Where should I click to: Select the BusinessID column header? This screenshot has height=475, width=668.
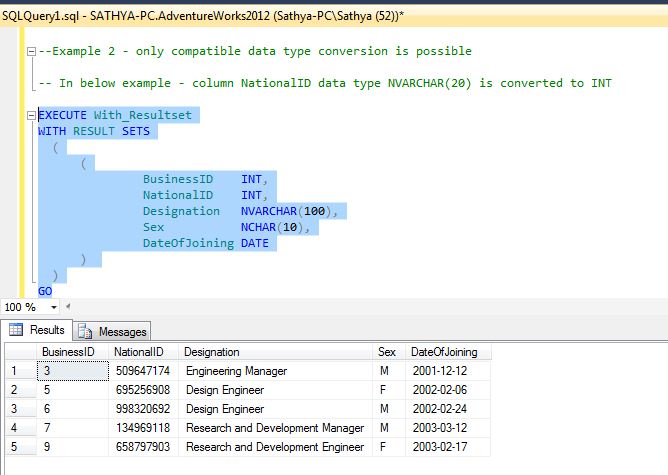click(72, 352)
